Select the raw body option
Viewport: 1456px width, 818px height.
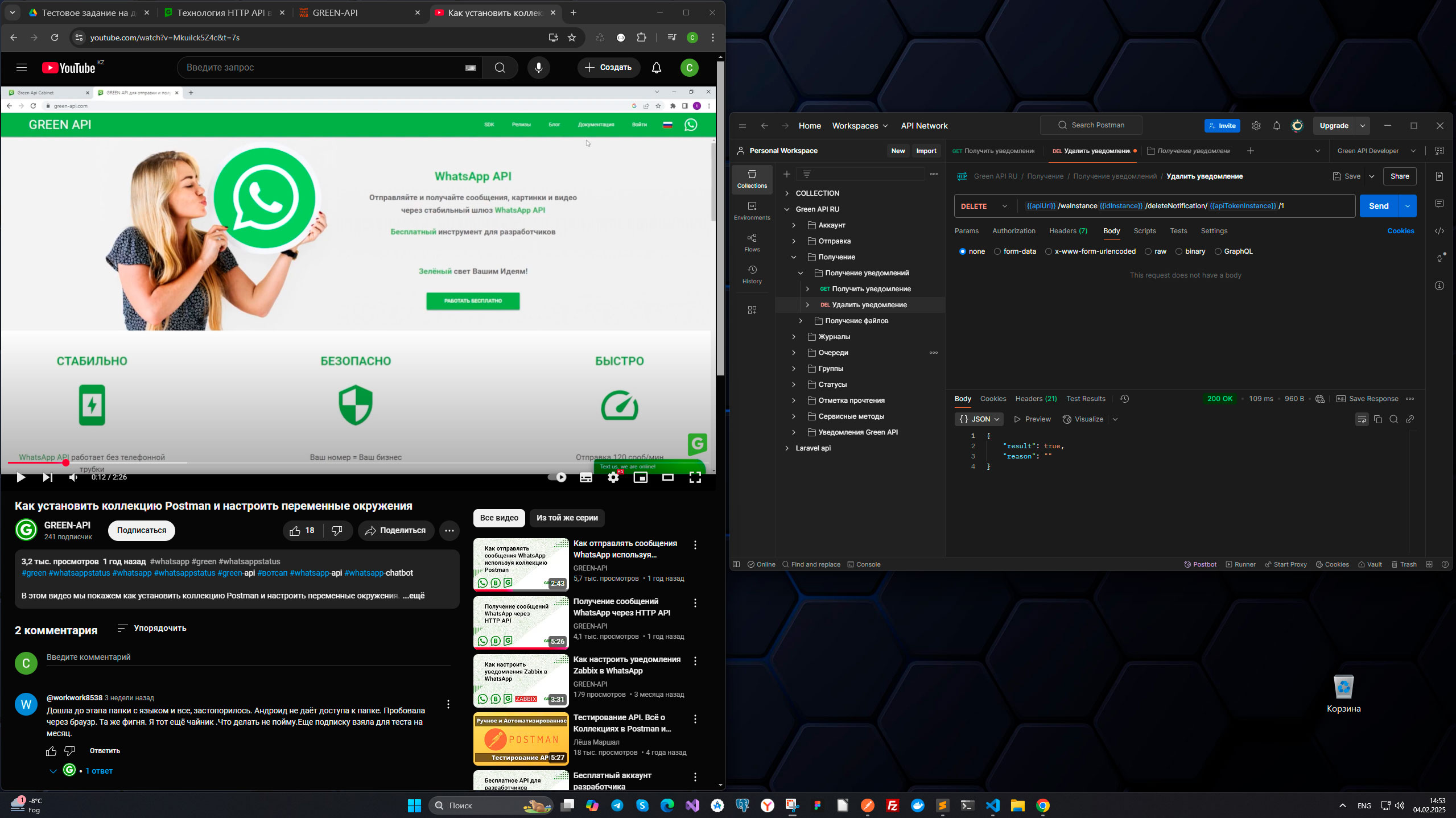1148,251
